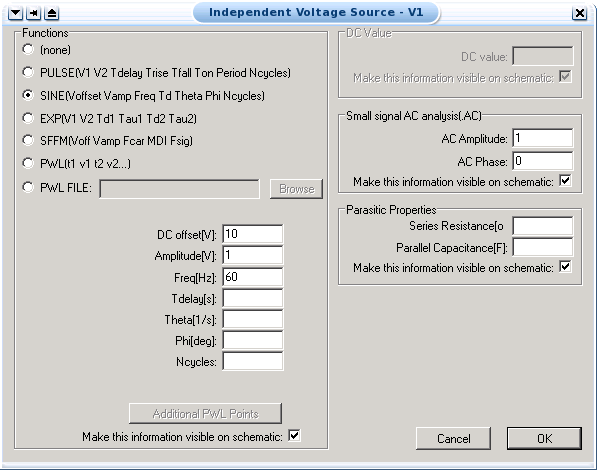Click the DC offset[V] input field
597x470 pixels.
(253, 234)
